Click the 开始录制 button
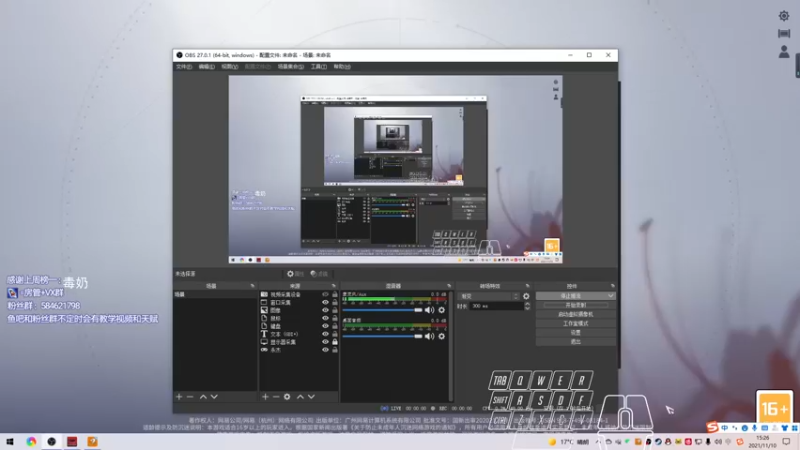Image resolution: width=800 pixels, height=450 pixels. 576,305
